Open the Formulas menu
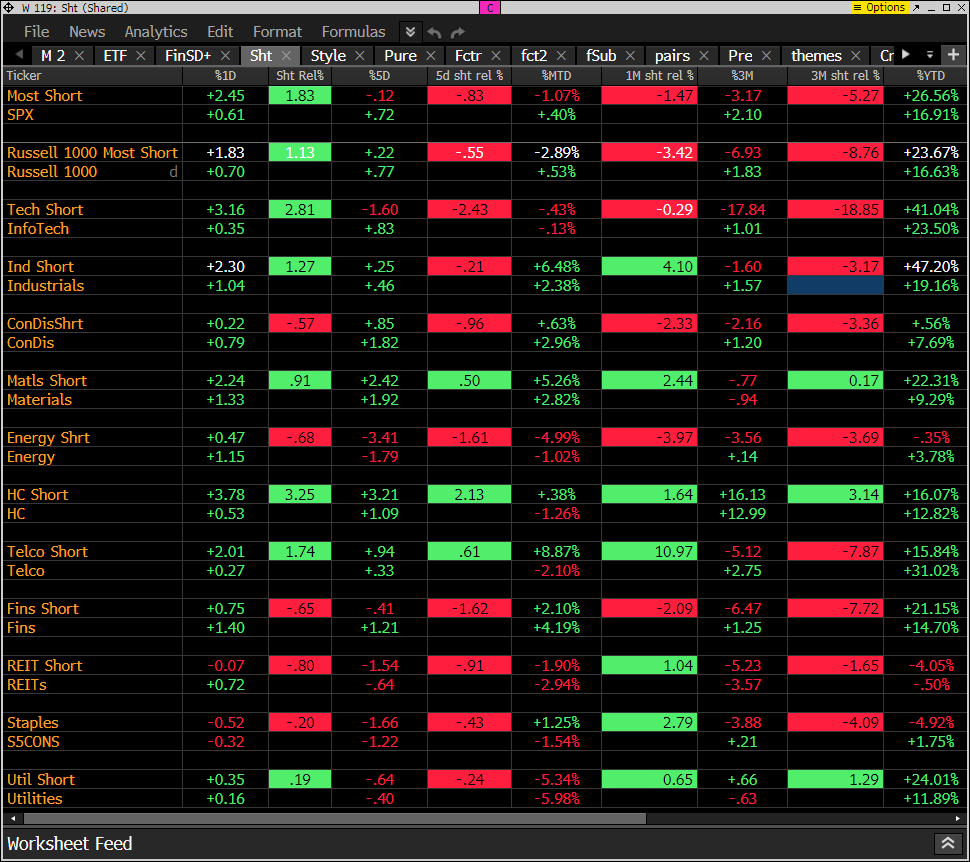This screenshot has height=862, width=970. [x=353, y=32]
